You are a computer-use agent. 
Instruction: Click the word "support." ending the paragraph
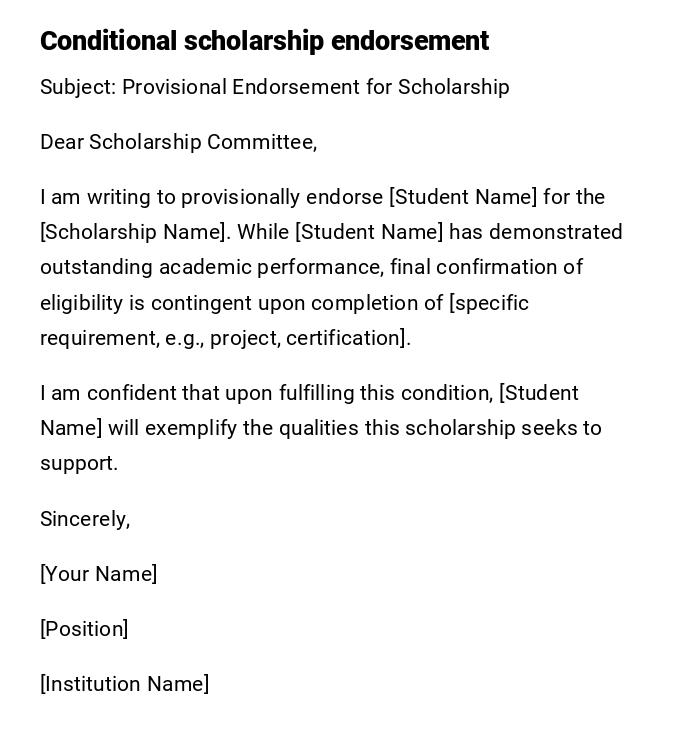79,463
